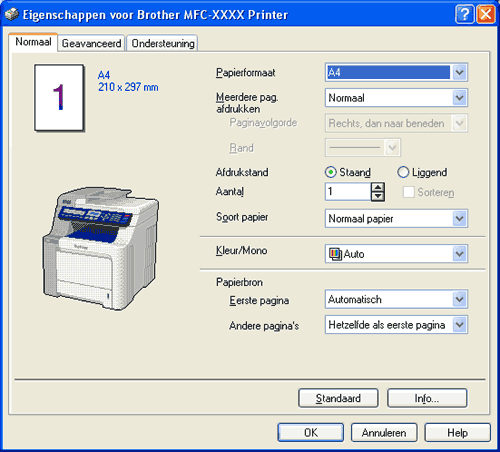The height and width of the screenshot is (452, 500).
Task: Click the 'Andere pagina's' label
Action: (x=264, y=325)
